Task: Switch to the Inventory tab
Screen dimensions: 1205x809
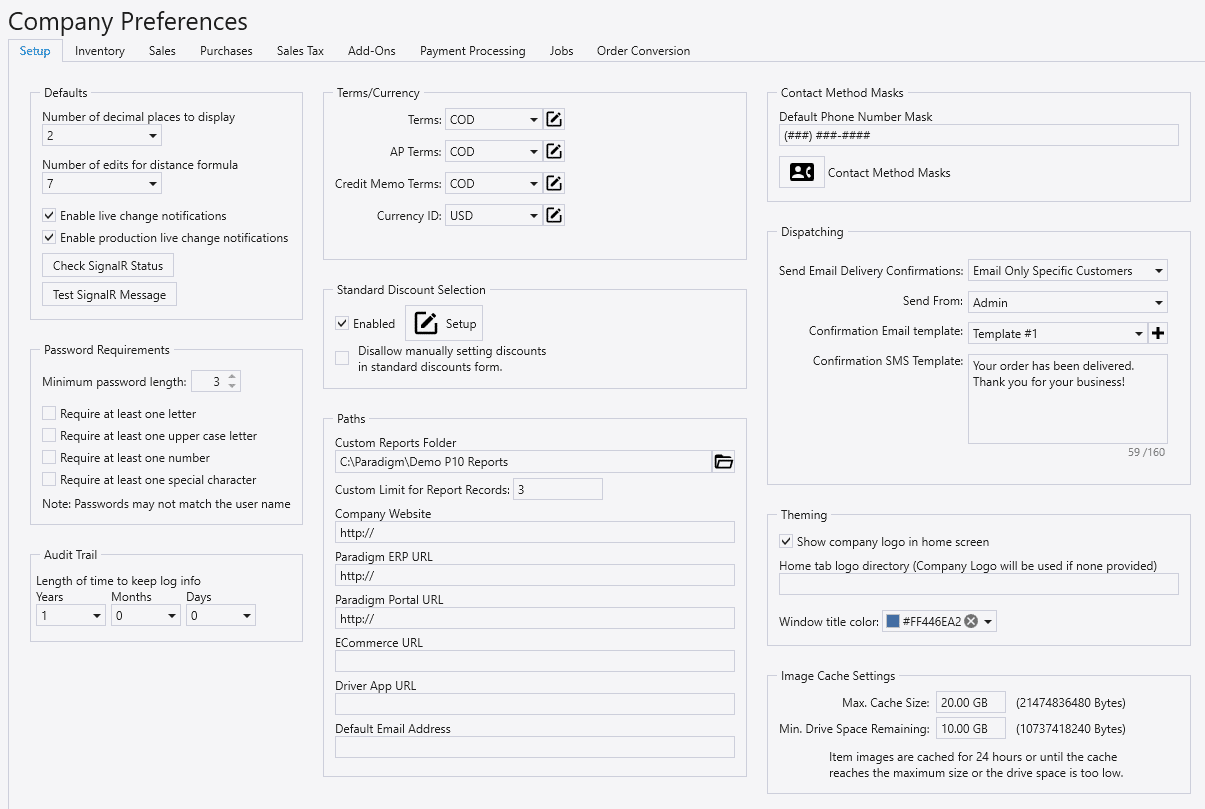Action: [x=100, y=51]
